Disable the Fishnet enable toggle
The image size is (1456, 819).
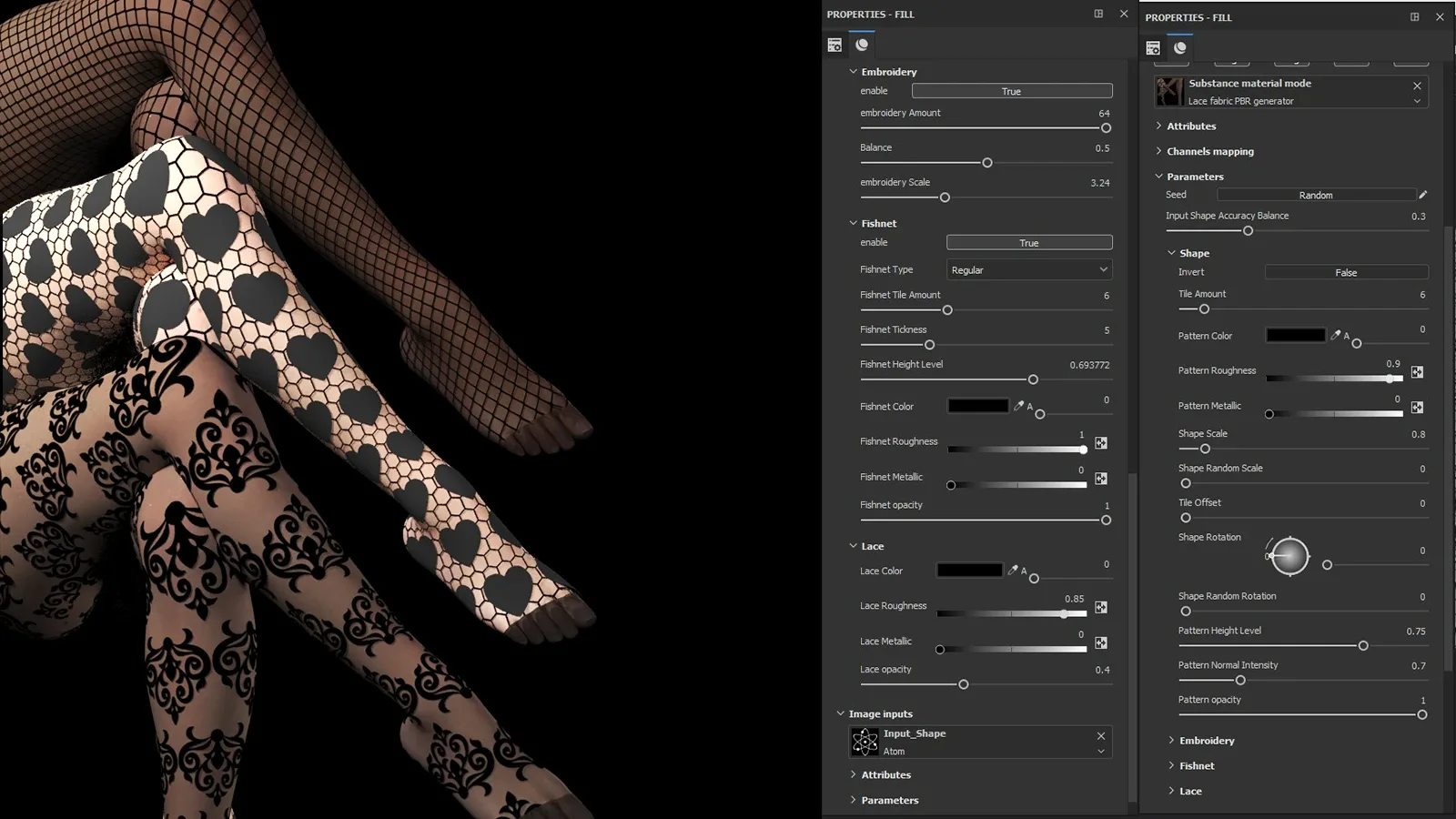(x=1028, y=242)
